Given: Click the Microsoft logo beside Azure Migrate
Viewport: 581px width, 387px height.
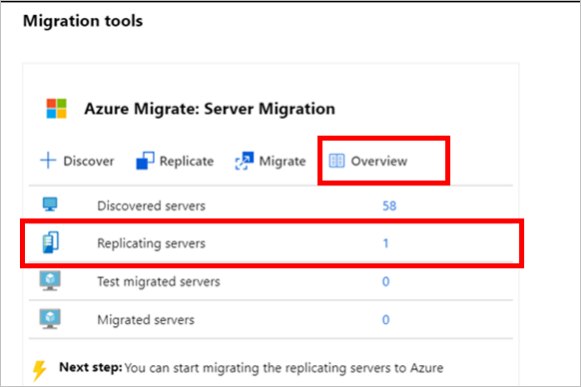Looking at the screenshot, I should click(56, 108).
